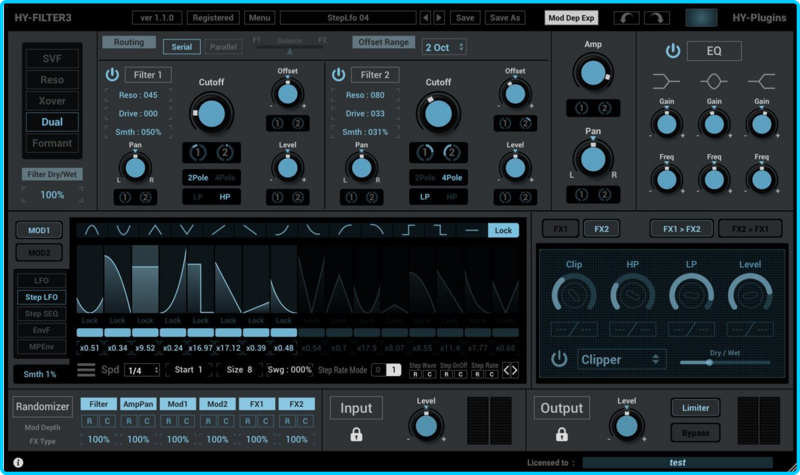This screenshot has width=800, height=475.
Task: Select the low shelf EQ band icon
Action: click(666, 81)
